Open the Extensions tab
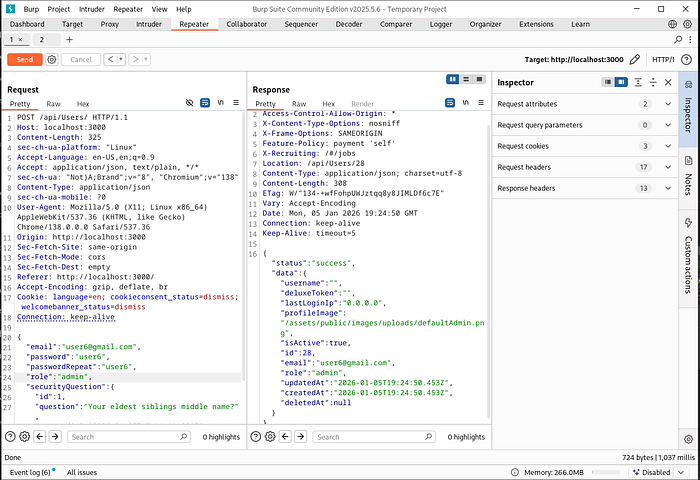 click(x=536, y=24)
